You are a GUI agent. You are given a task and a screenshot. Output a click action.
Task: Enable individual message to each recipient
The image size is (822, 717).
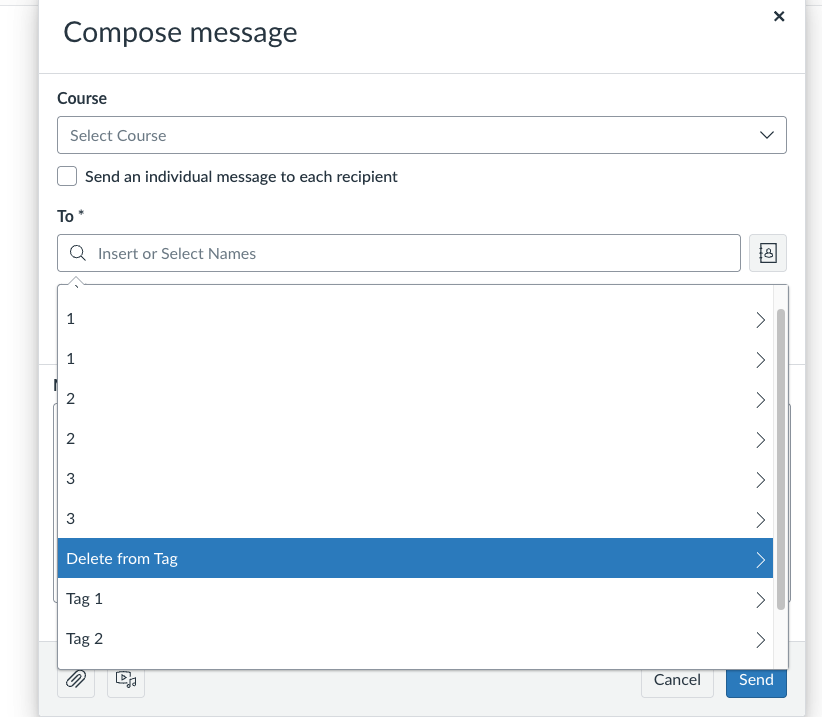(x=67, y=177)
